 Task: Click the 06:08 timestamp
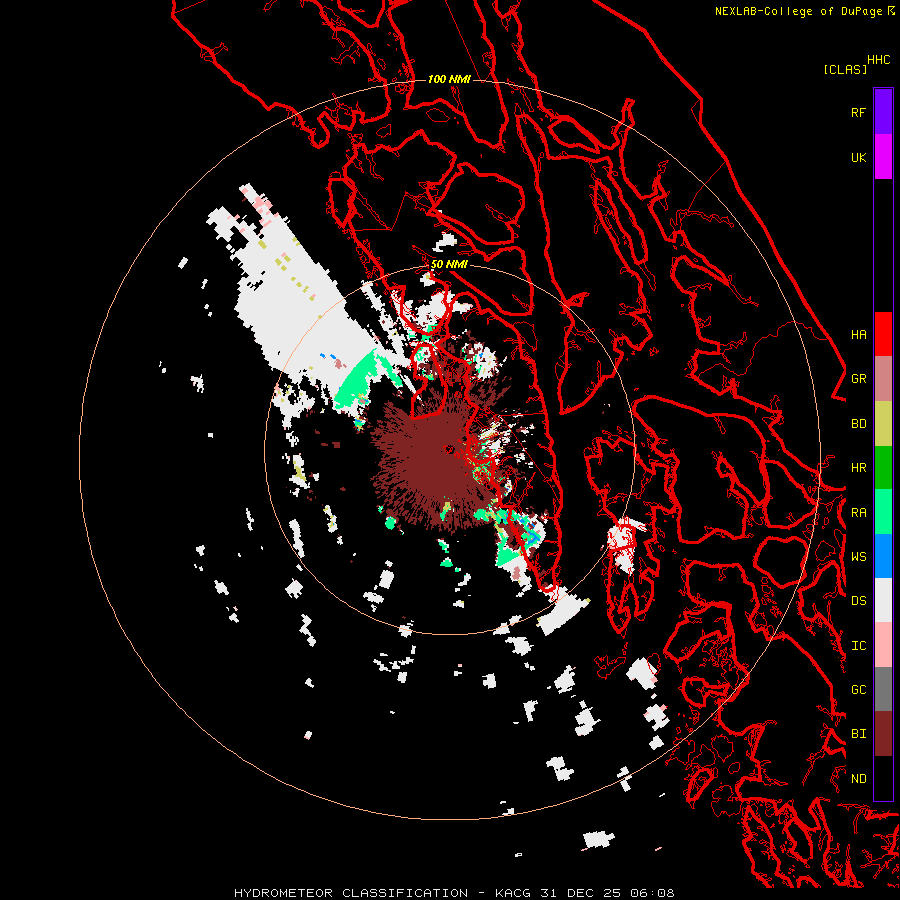click(651, 893)
